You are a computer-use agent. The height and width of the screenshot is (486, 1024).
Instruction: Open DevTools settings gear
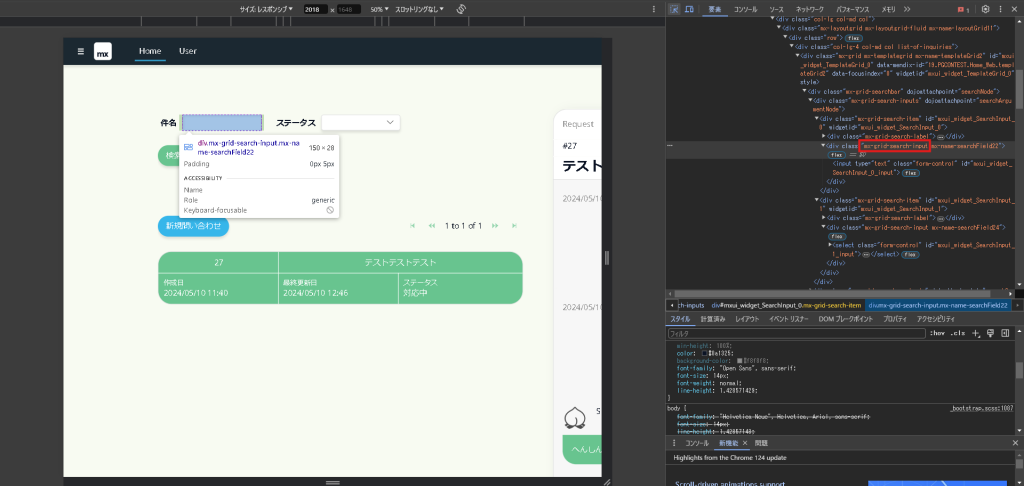(x=985, y=9)
